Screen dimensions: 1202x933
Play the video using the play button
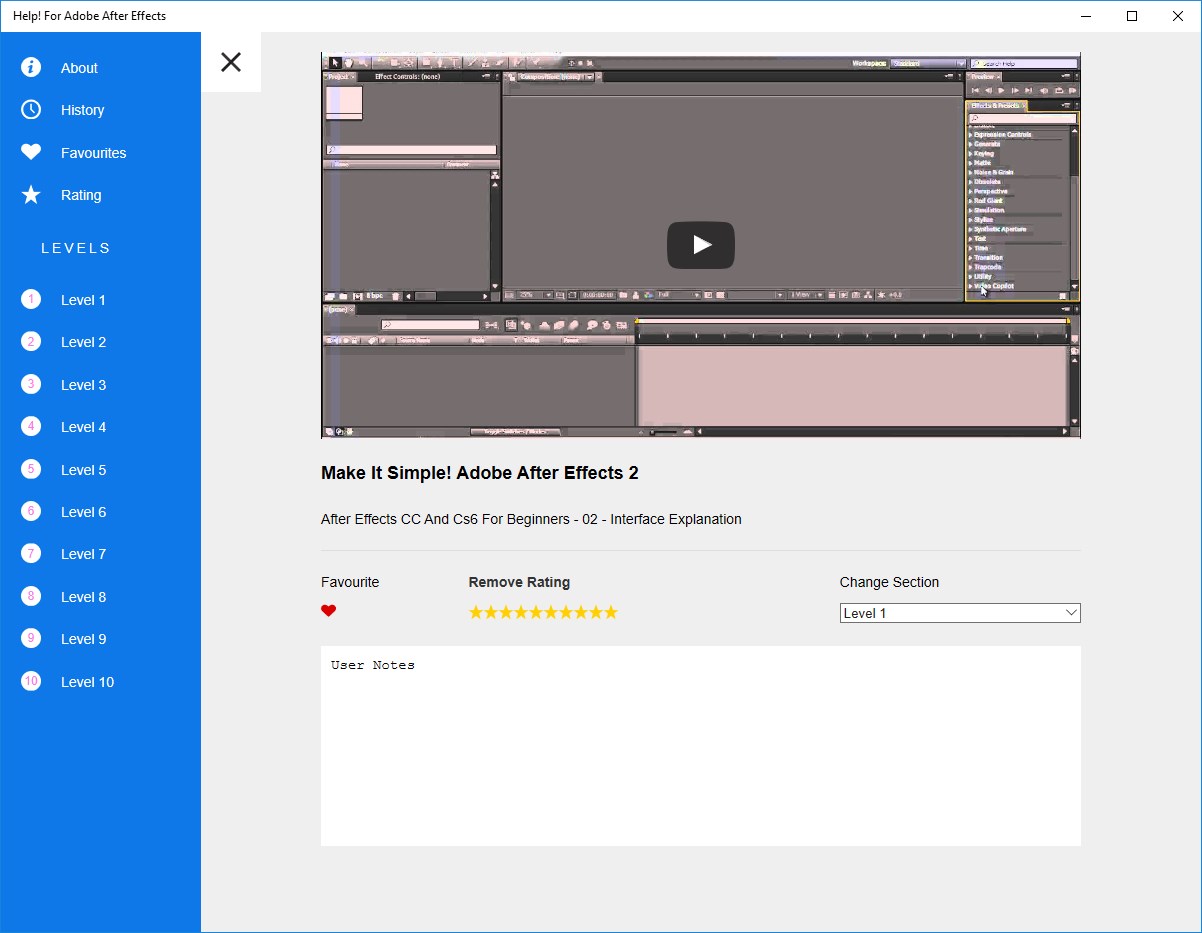[x=701, y=245]
